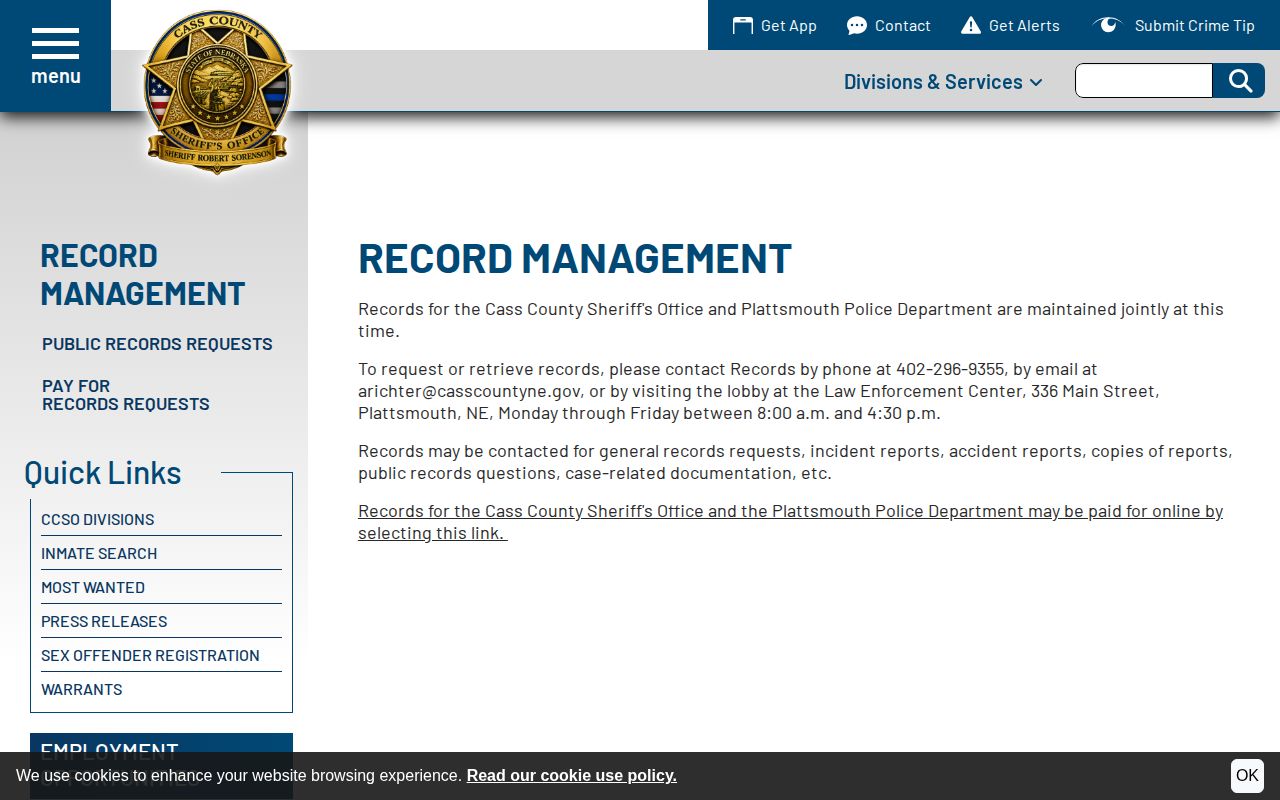Expand the Divisions & Services dropdown

point(943,82)
